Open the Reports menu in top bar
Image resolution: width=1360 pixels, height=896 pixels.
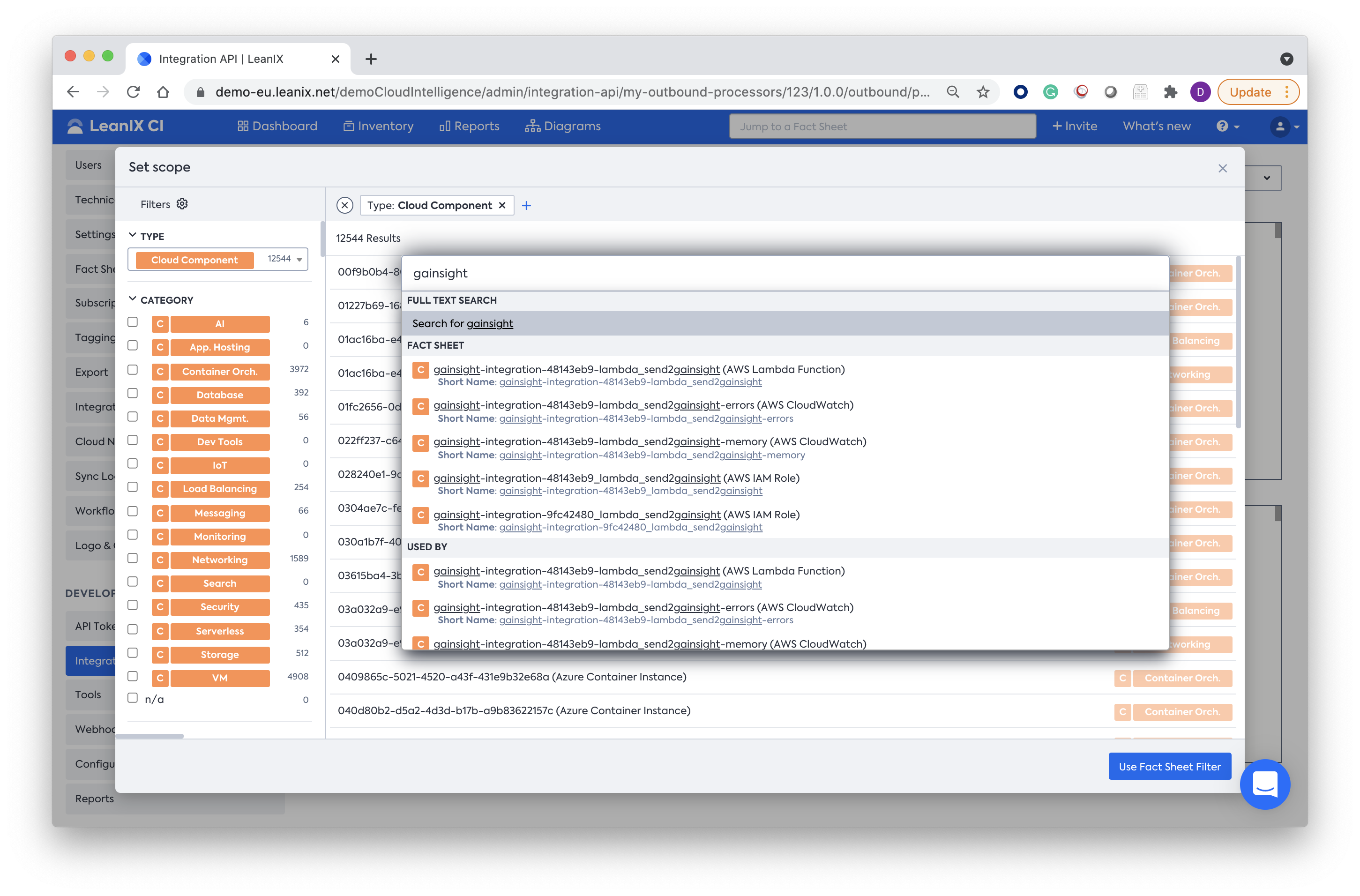[x=469, y=126]
